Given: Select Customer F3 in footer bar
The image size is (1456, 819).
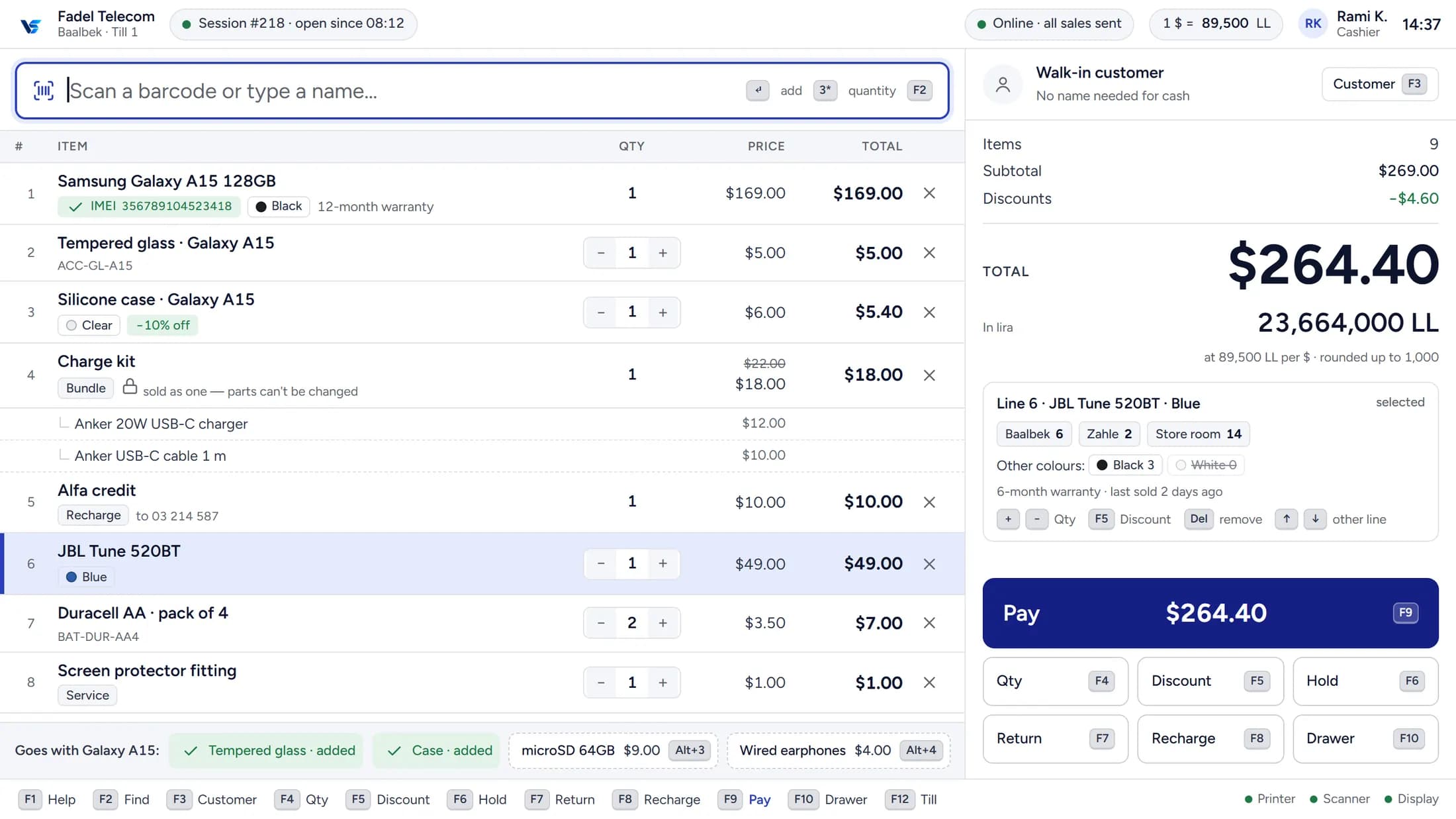Looking at the screenshot, I should [x=212, y=800].
